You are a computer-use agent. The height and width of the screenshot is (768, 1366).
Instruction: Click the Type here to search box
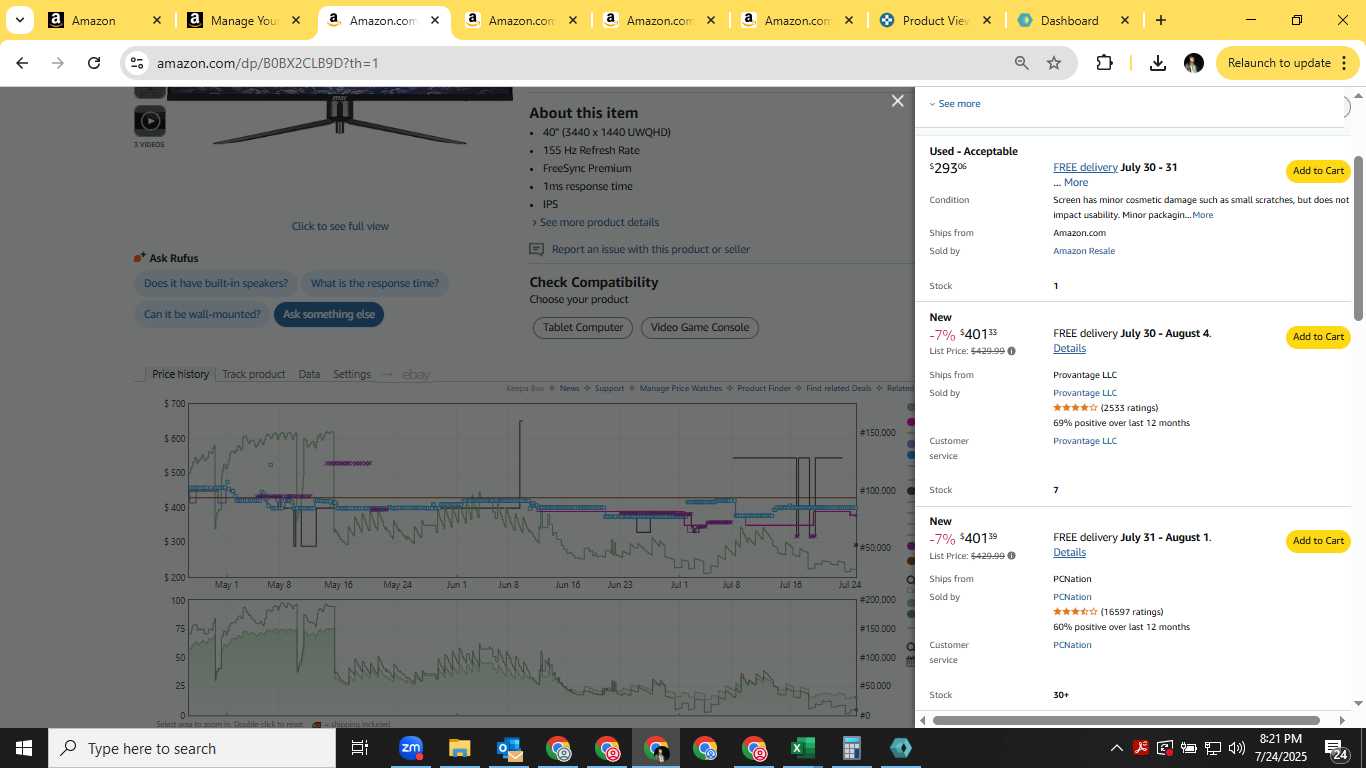pyautogui.click(x=190, y=748)
